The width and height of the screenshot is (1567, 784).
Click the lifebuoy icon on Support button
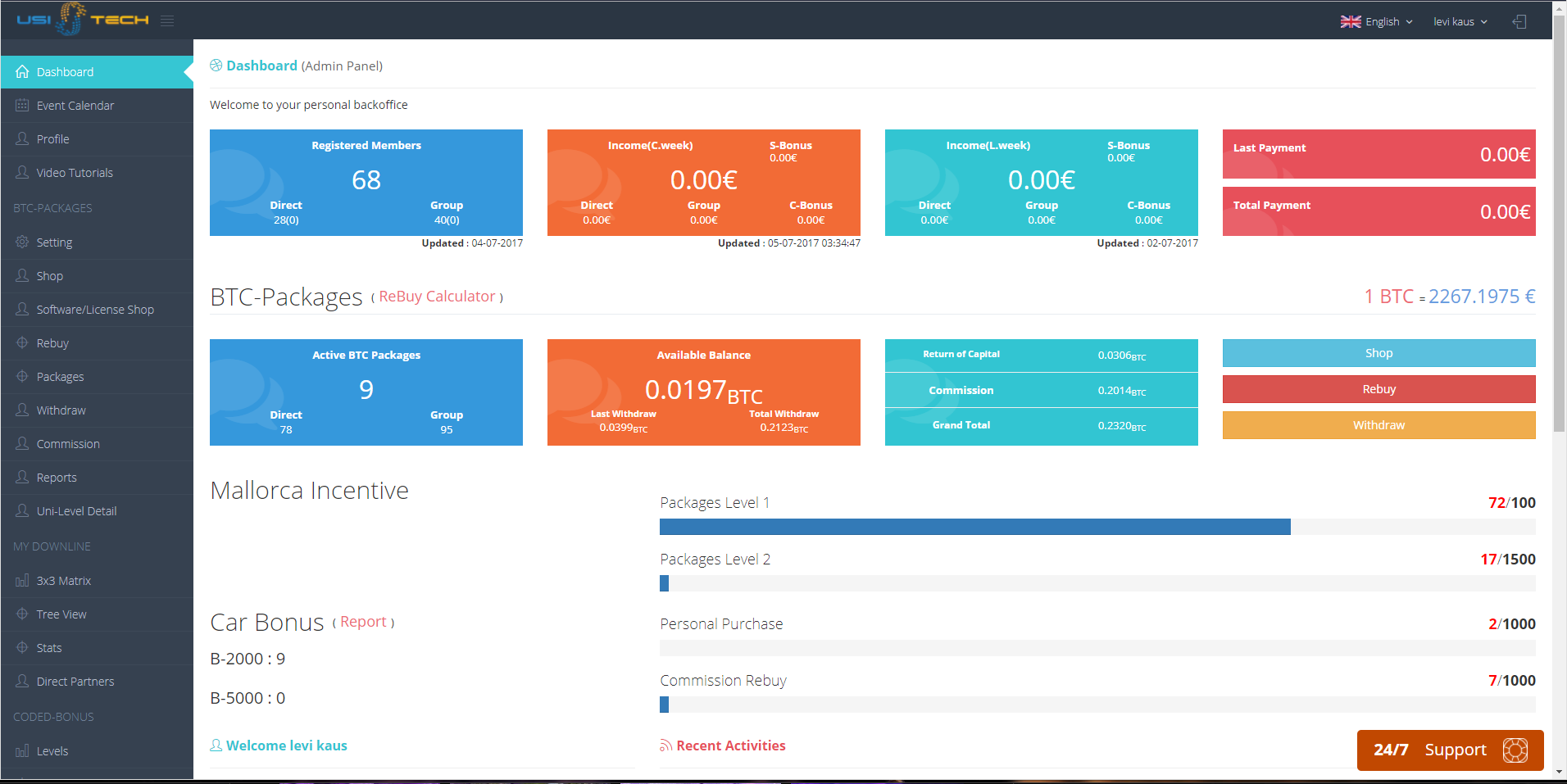tap(1515, 750)
